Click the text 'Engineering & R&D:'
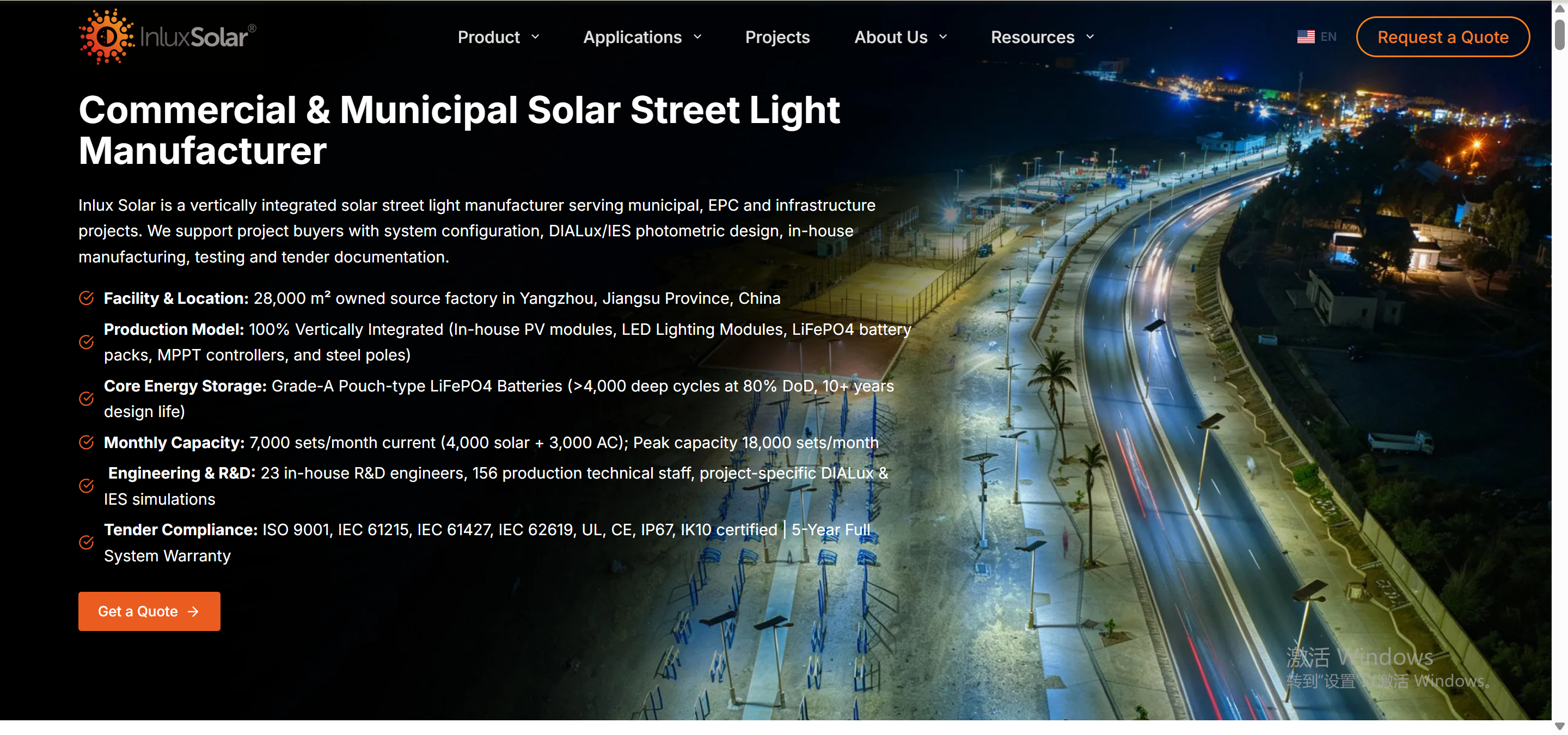Screen dimensions: 1568x735 click(x=182, y=473)
